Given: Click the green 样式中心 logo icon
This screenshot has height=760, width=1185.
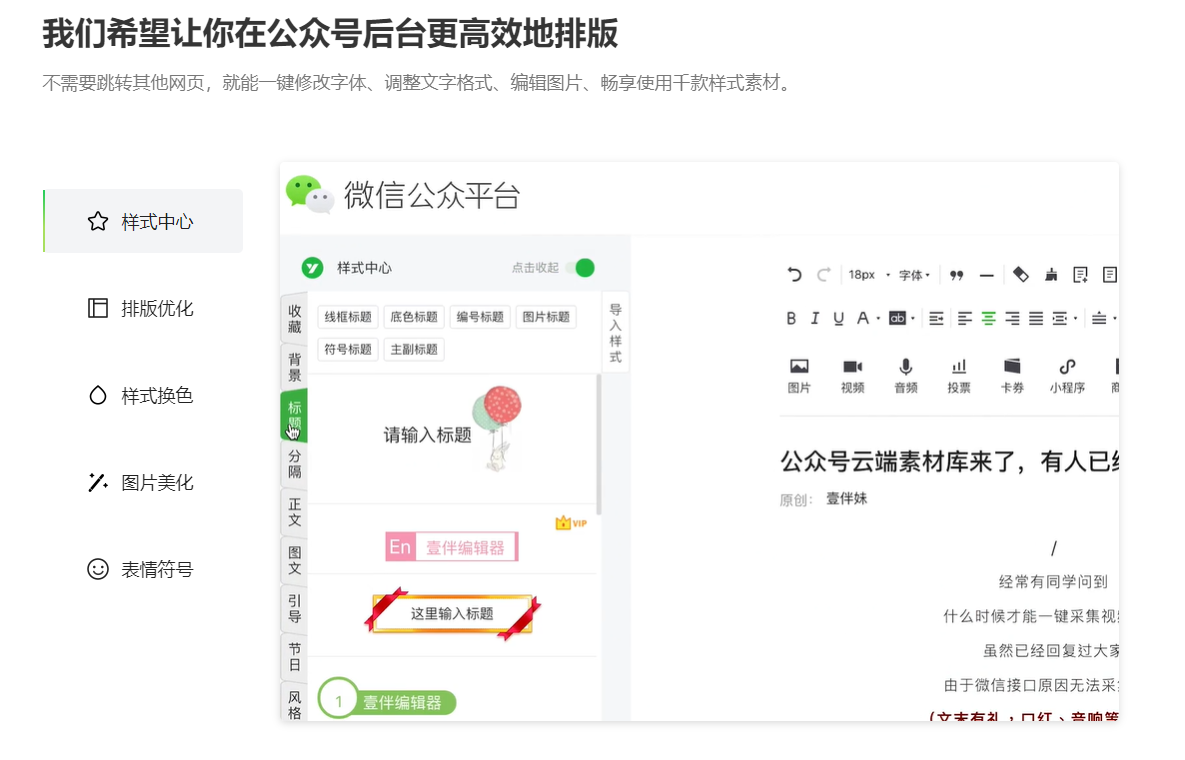Looking at the screenshot, I should click(x=312, y=267).
